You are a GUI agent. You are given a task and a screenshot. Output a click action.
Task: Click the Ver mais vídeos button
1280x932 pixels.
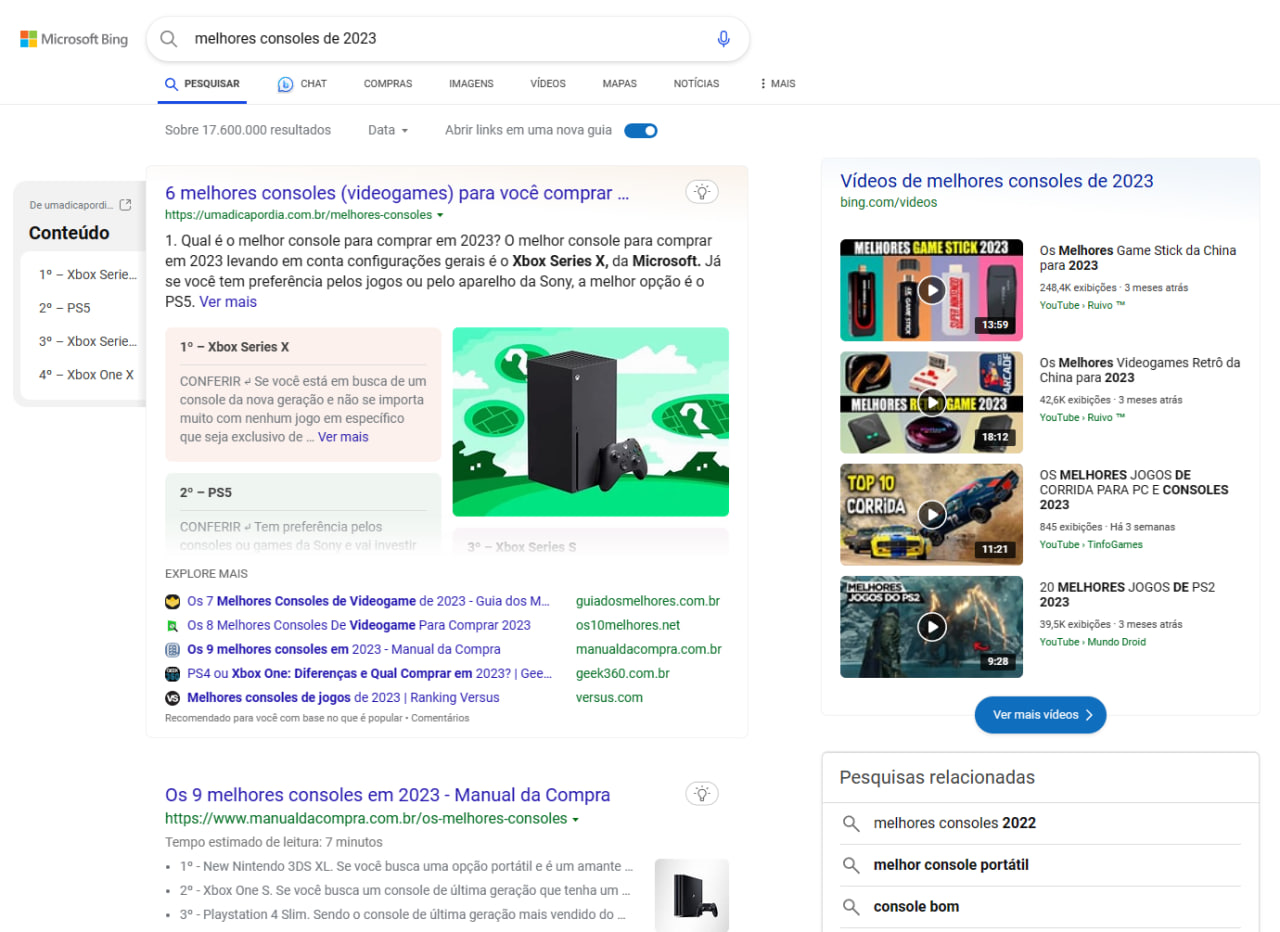point(1040,715)
